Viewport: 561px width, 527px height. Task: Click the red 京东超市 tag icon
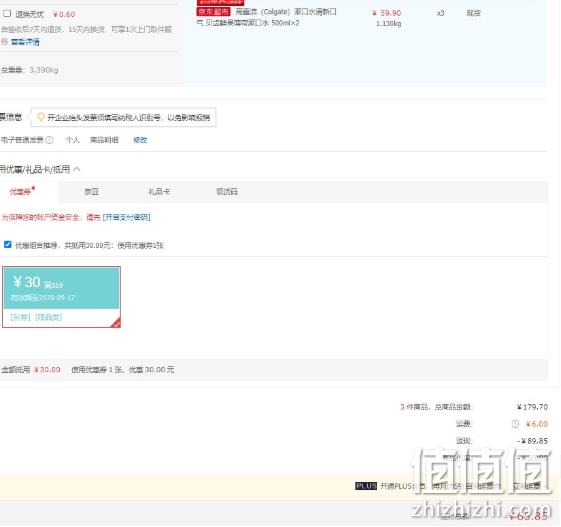tap(213, 12)
